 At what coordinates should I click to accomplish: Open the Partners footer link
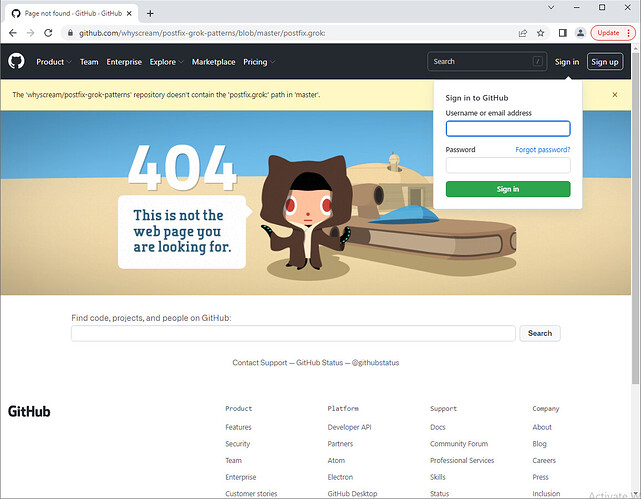[340, 444]
